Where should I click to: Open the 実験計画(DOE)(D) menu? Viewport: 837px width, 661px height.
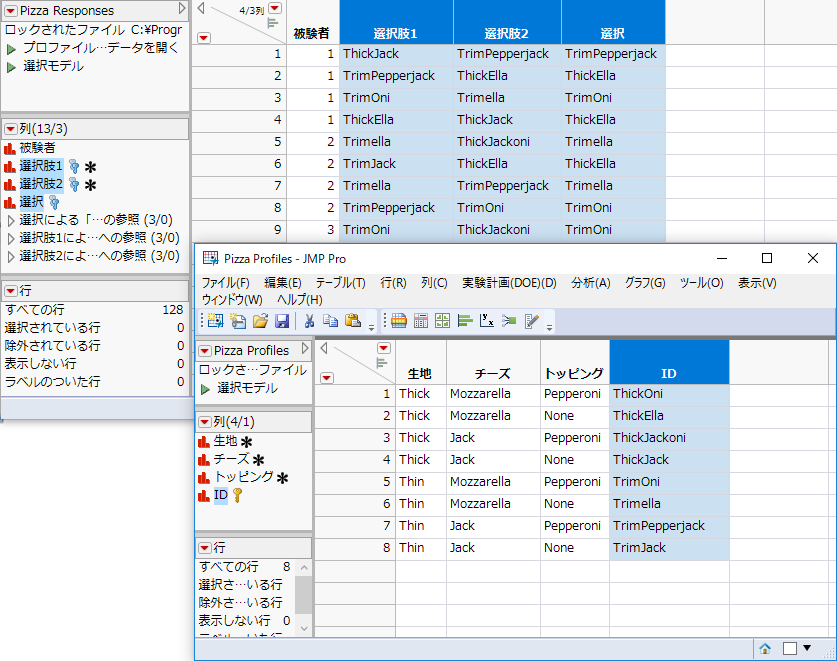[508, 283]
